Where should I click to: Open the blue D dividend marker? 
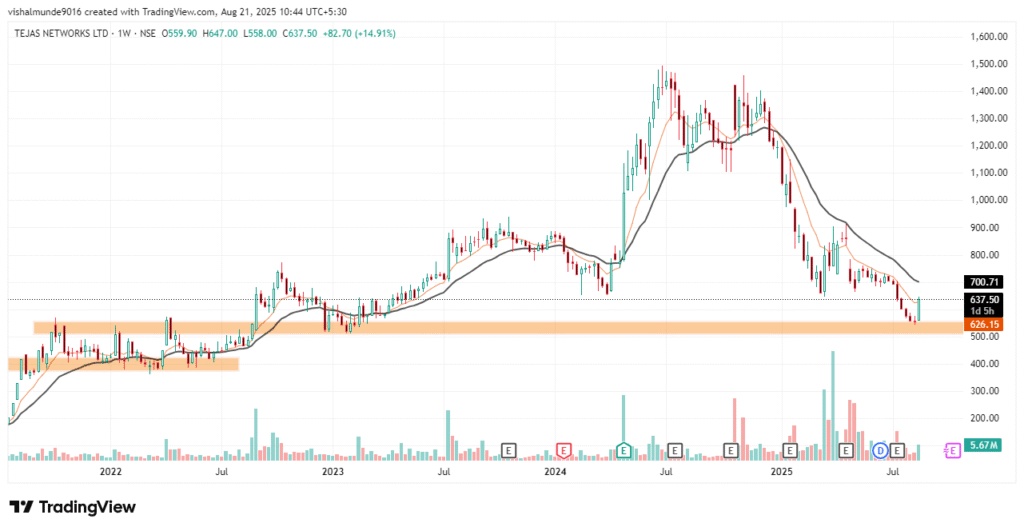pyautogui.click(x=880, y=450)
